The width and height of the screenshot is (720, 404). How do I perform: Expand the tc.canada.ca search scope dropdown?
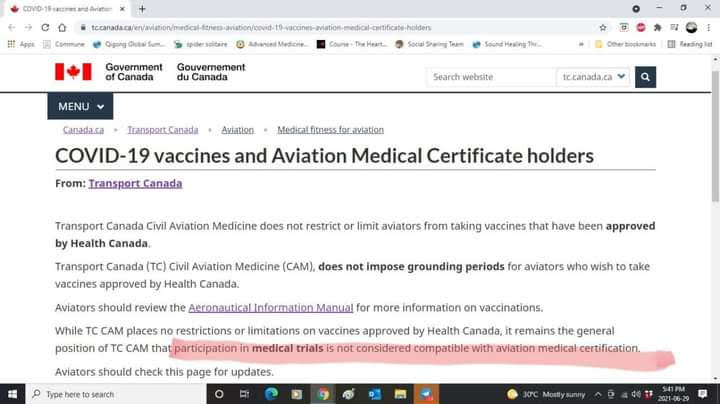pyautogui.click(x=593, y=77)
